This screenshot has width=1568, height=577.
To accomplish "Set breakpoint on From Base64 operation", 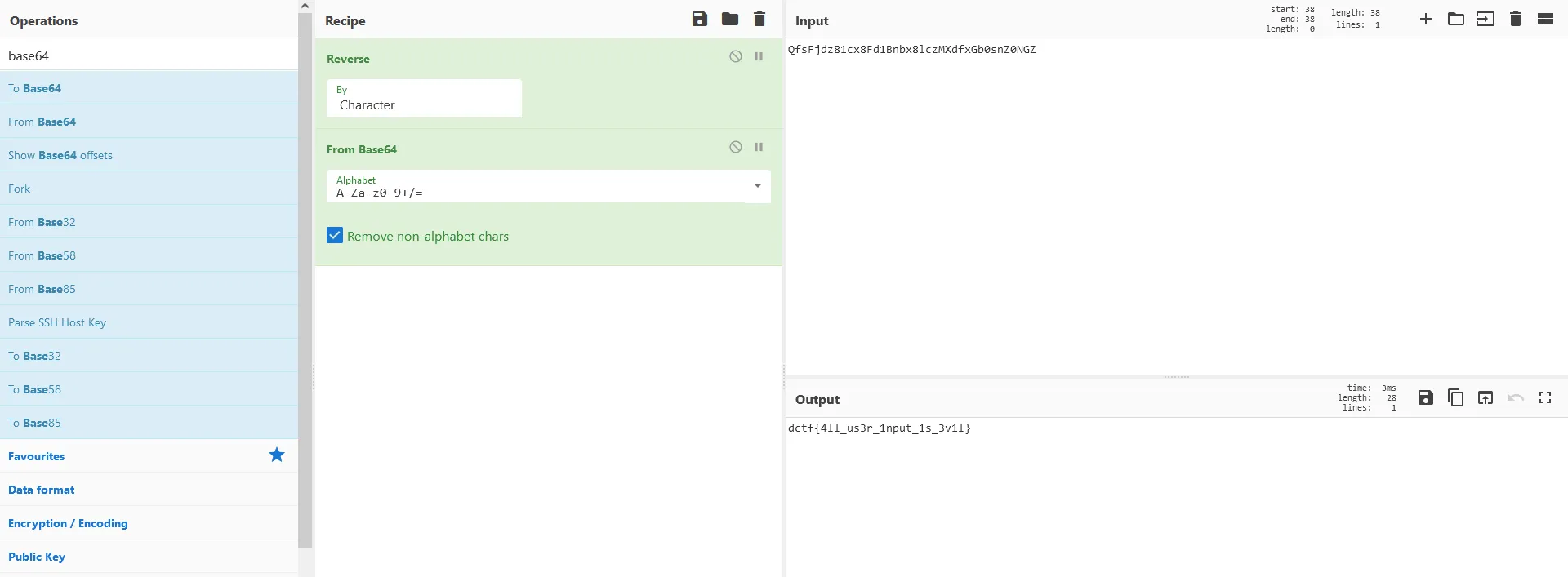I will 759,148.
